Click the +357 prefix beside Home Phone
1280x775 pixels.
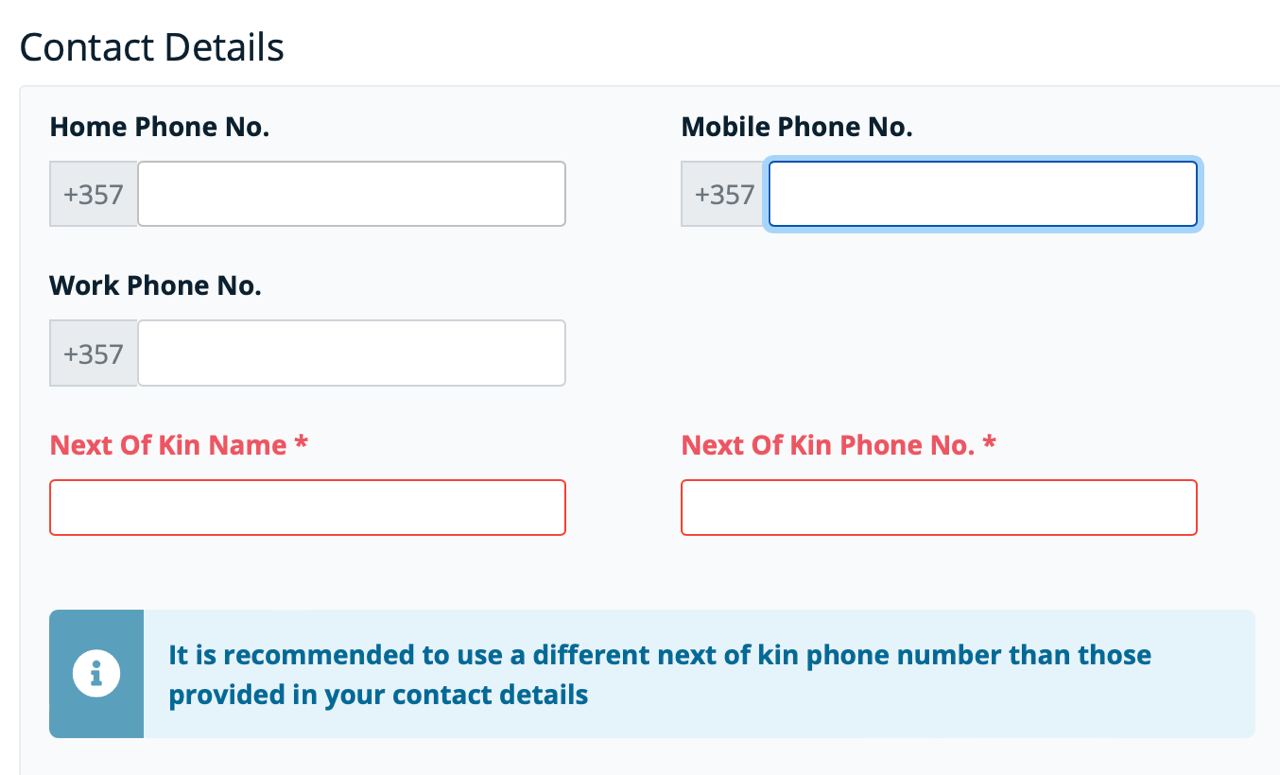93,194
